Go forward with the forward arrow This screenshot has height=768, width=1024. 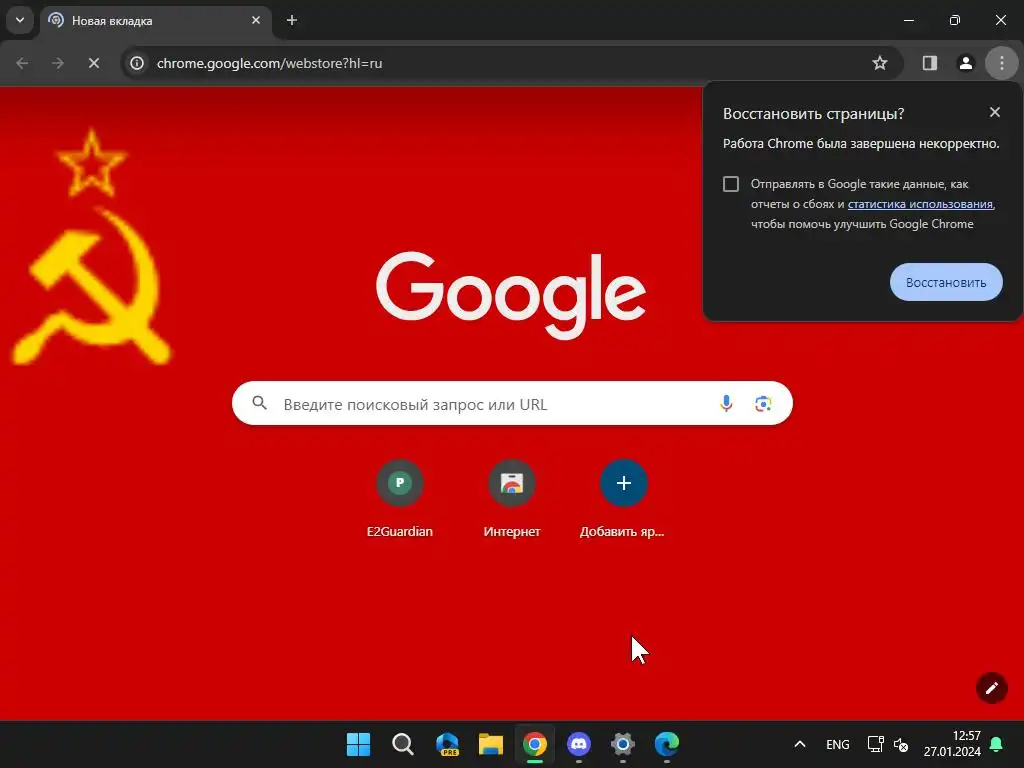click(58, 63)
